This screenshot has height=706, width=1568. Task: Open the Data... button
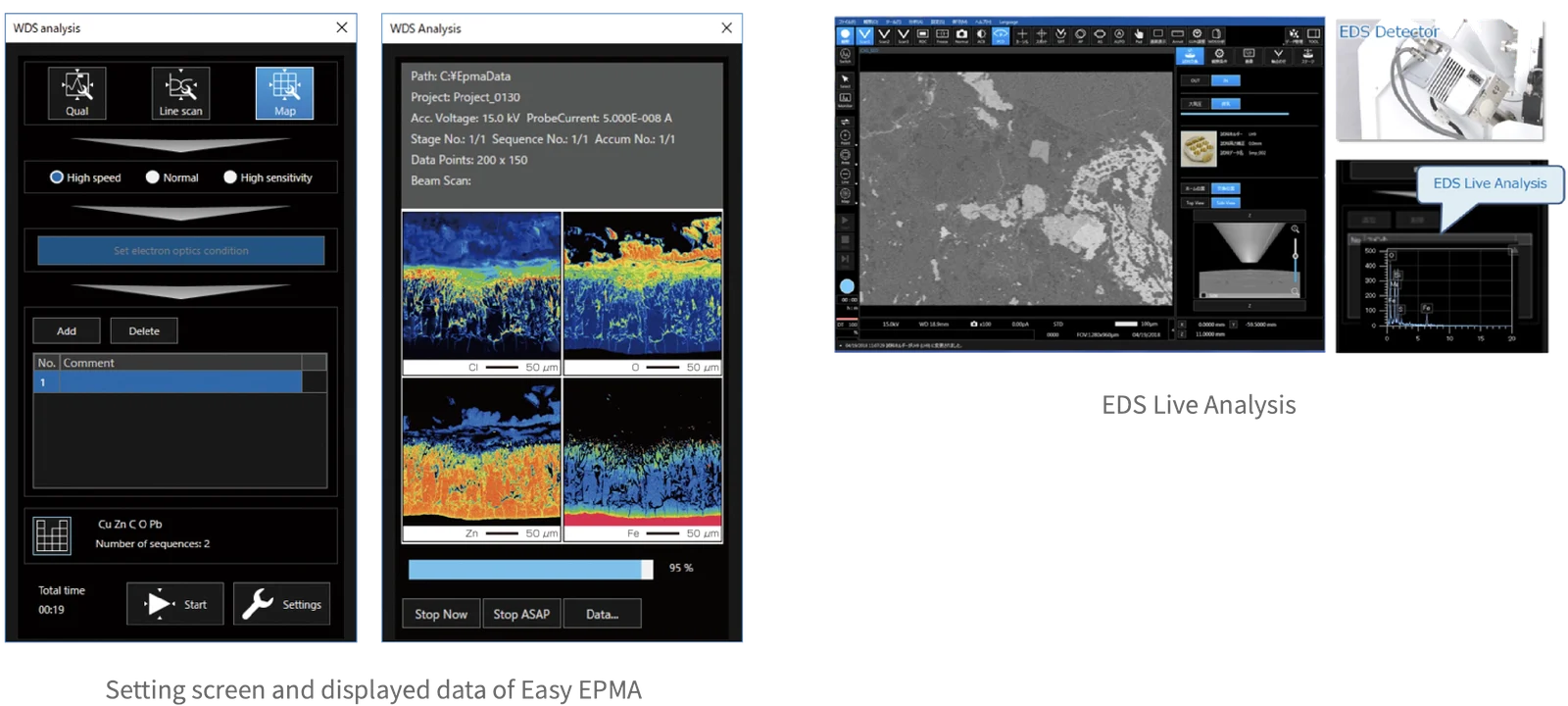point(602,614)
